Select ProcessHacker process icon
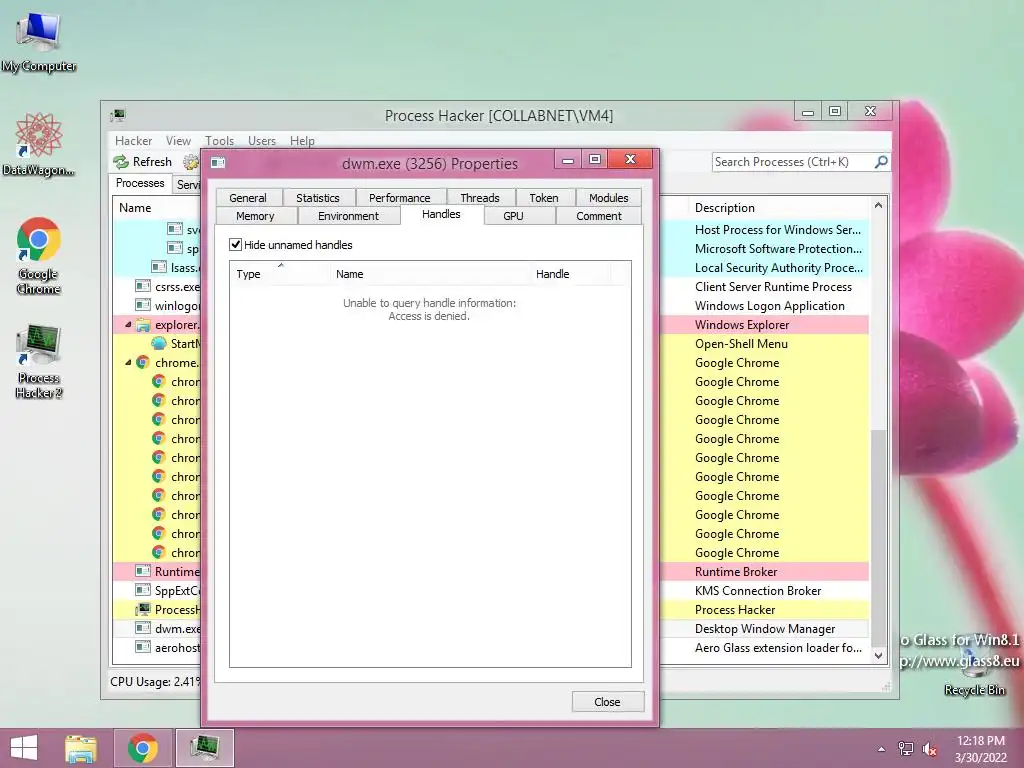 pos(143,609)
